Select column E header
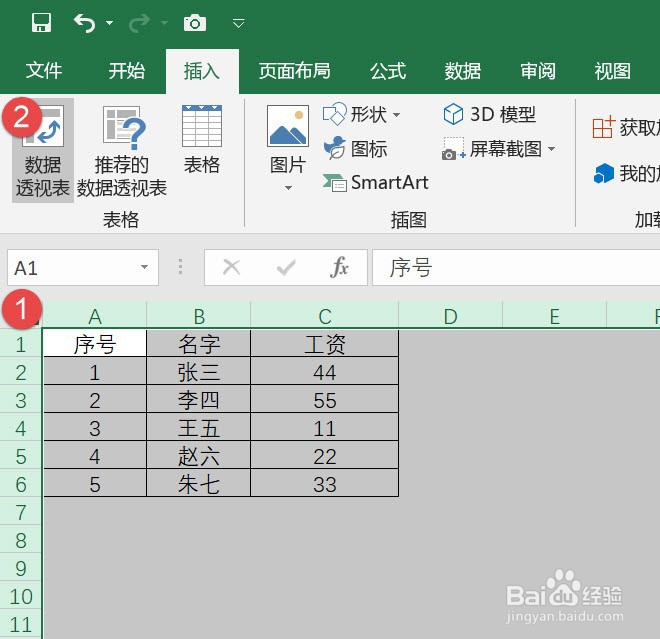Viewport: 660px width, 639px height. coord(555,316)
